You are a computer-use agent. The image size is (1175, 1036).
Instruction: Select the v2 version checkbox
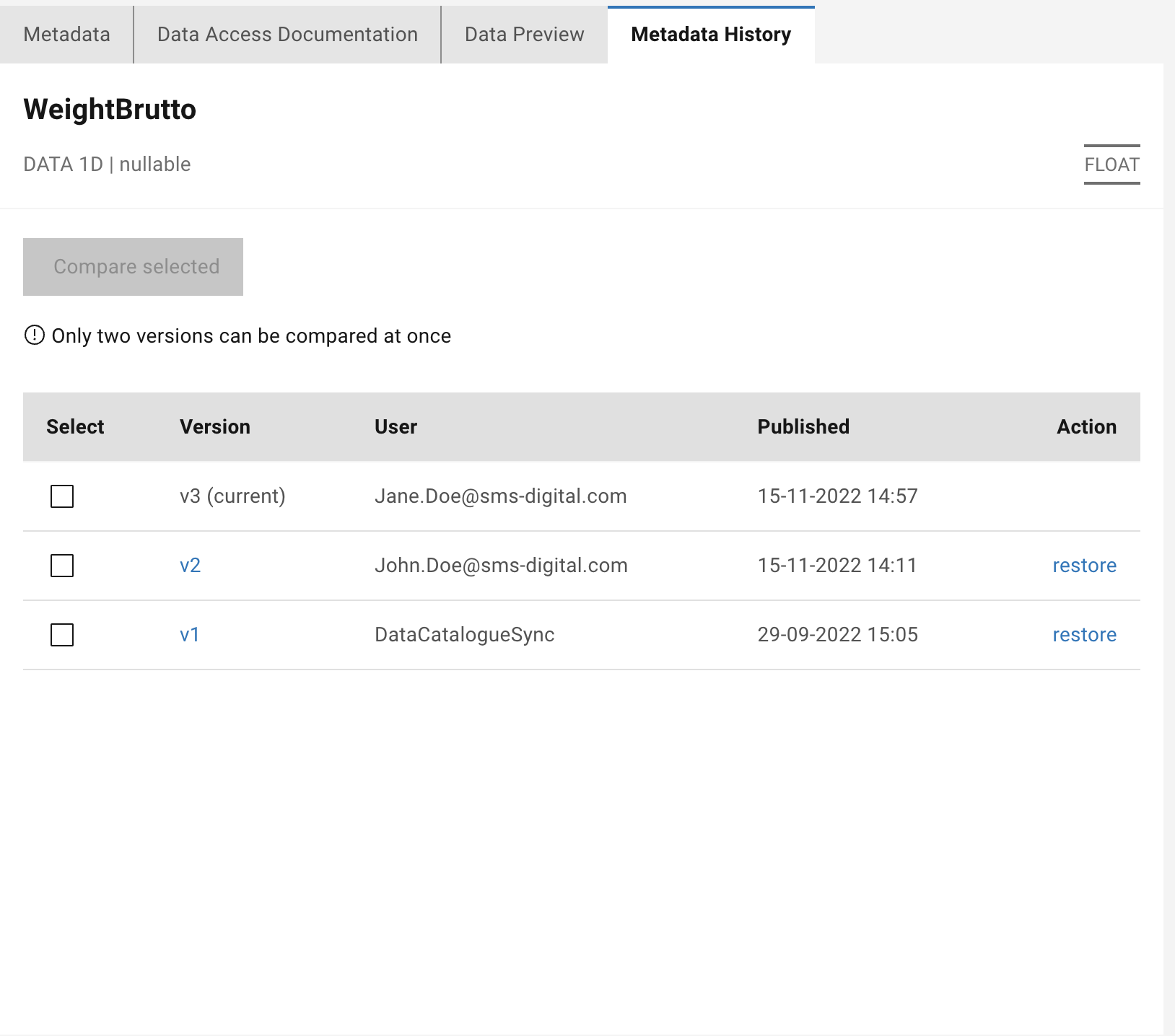[62, 566]
